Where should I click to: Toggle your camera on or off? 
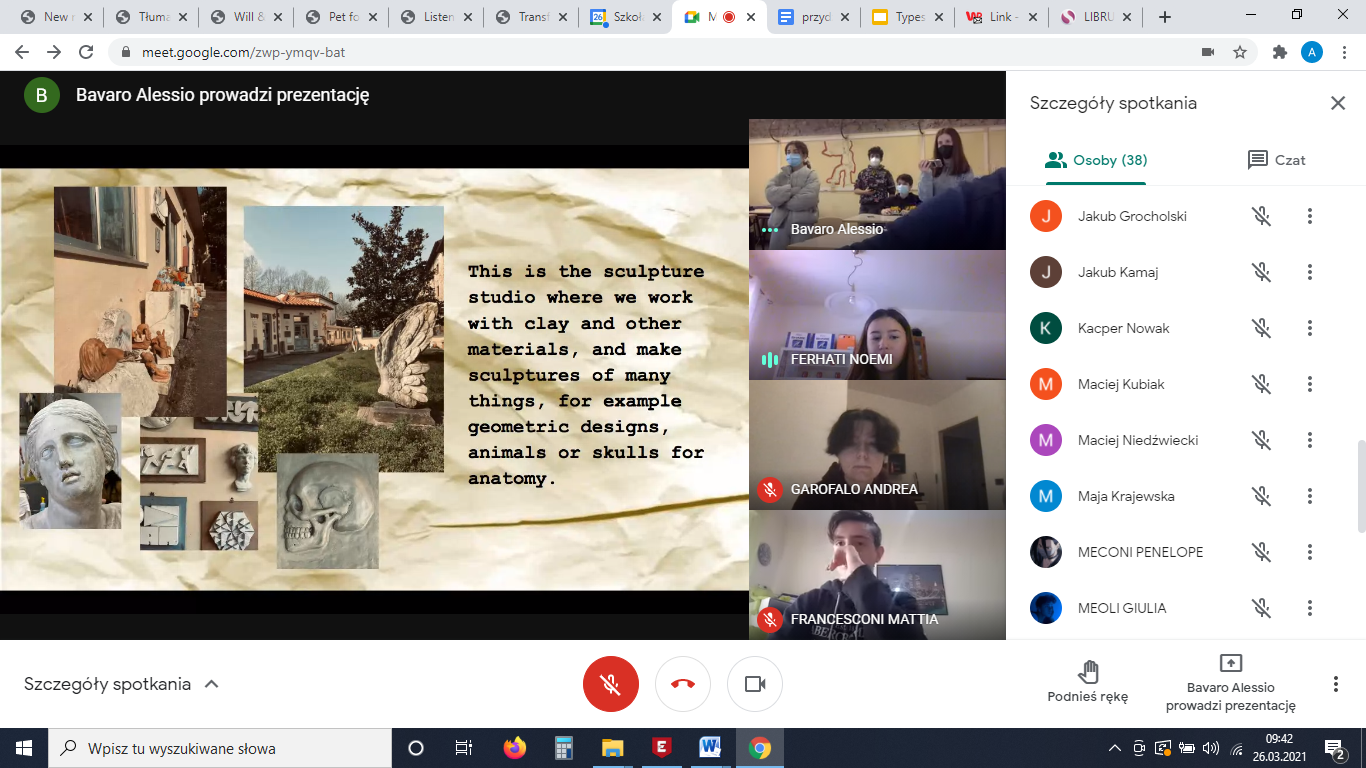pyautogui.click(x=755, y=684)
